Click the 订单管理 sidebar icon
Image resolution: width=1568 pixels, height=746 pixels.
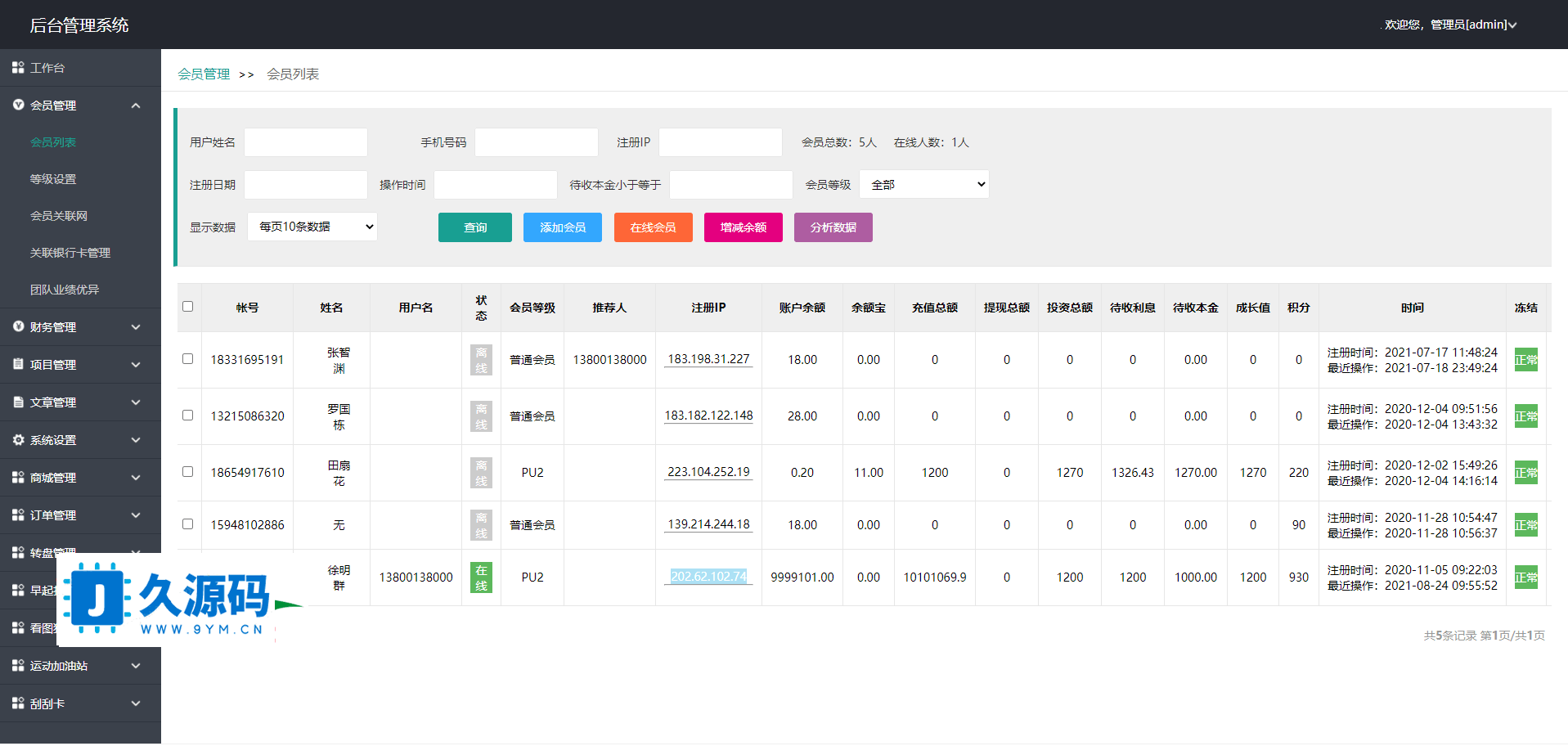point(18,515)
